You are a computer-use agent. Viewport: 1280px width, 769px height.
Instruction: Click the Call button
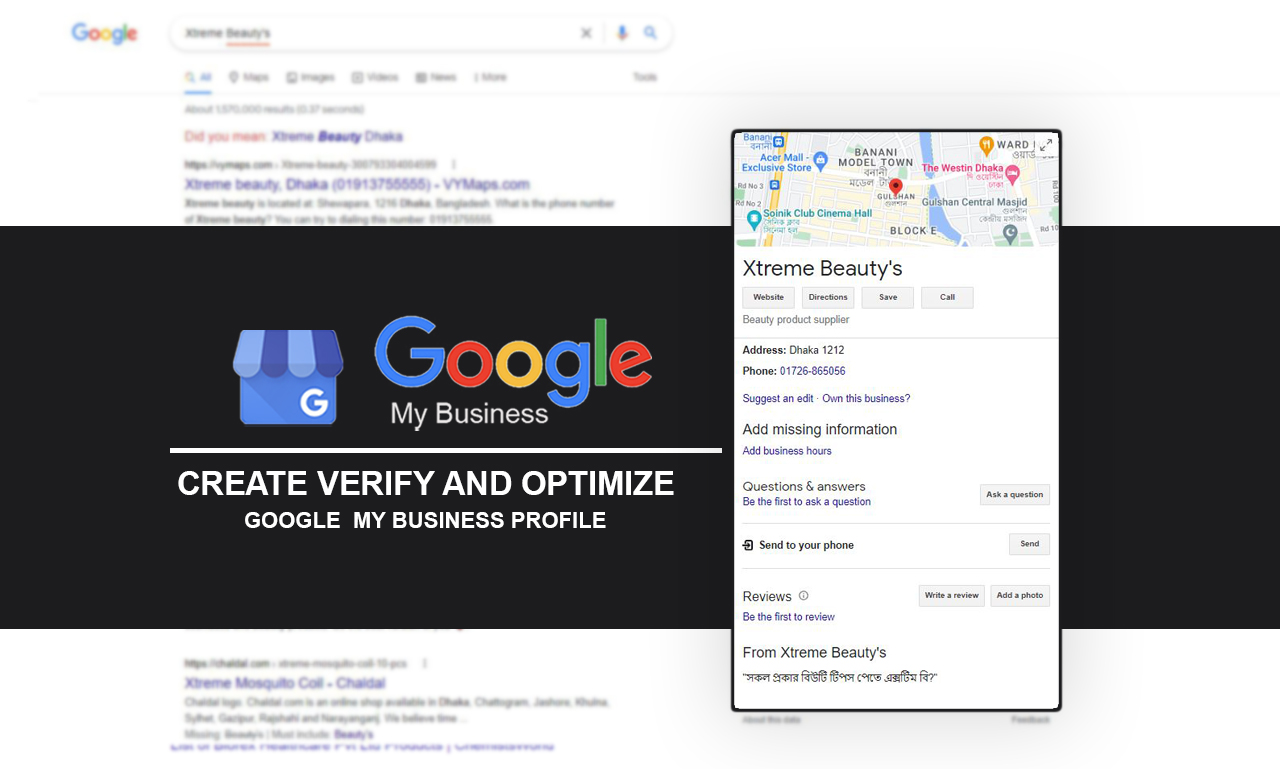tap(947, 297)
